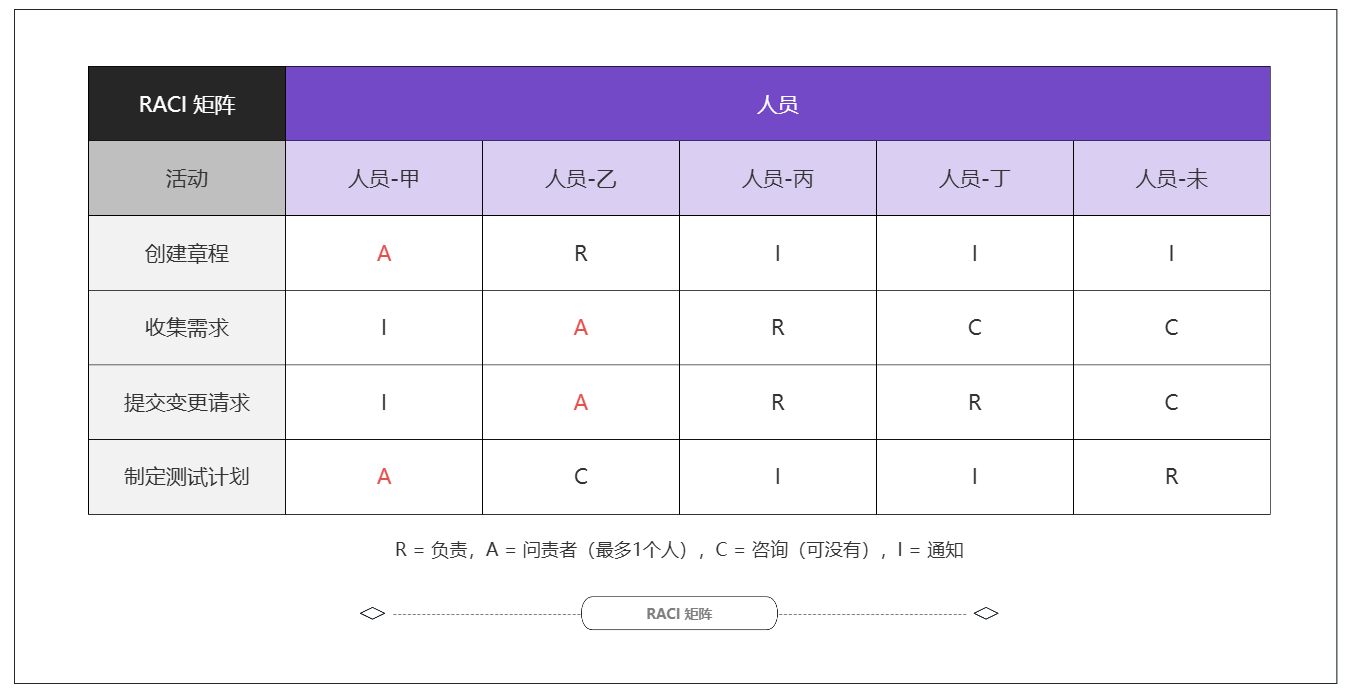1350x700 pixels.
Task: Click the right diamond icon beside the bottom label
Action: point(986,613)
